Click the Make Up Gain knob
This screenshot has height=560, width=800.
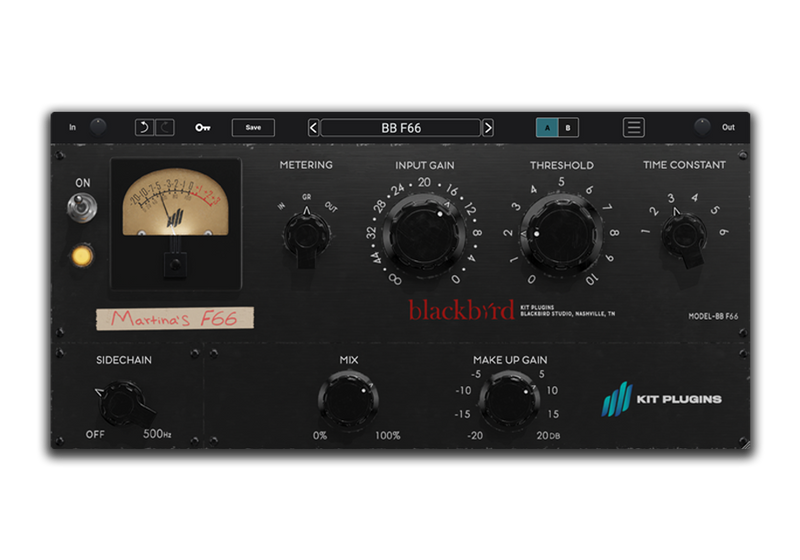[x=509, y=401]
